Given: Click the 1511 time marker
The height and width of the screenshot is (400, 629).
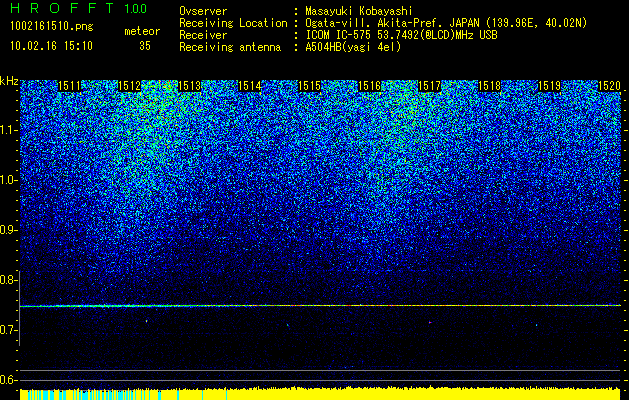Looking at the screenshot, I should pyautogui.click(x=69, y=86).
